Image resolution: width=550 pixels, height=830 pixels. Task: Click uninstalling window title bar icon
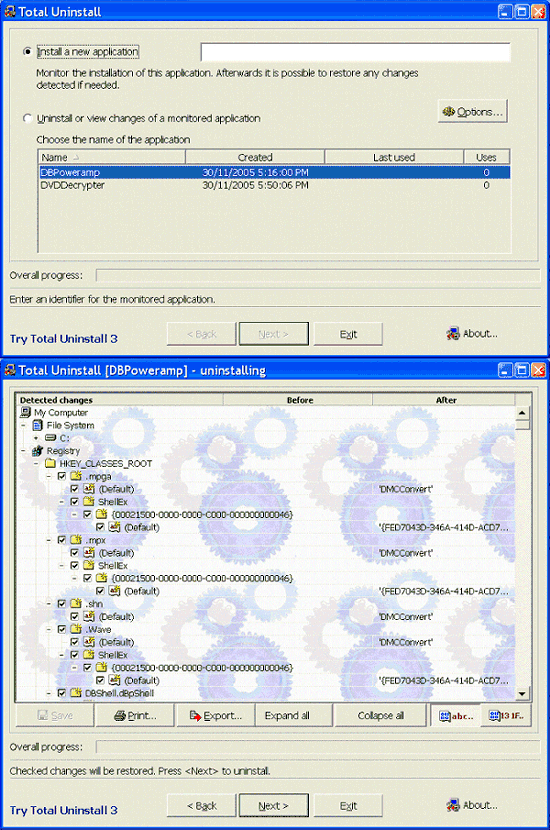tap(10, 370)
